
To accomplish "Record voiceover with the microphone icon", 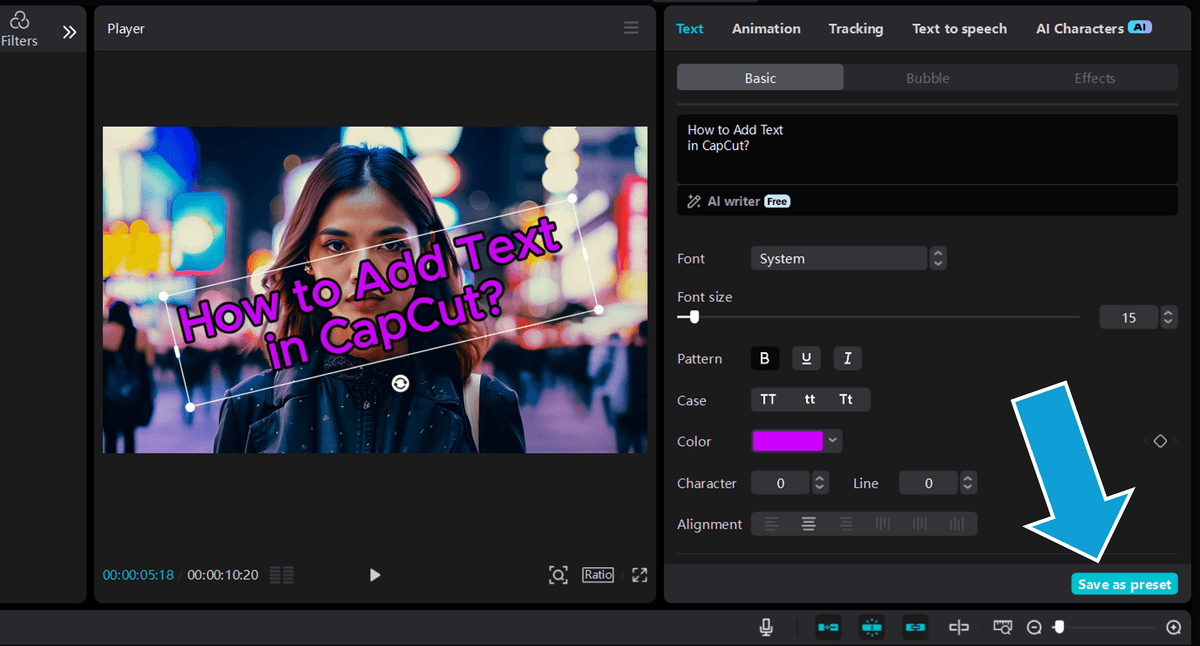I will [766, 627].
